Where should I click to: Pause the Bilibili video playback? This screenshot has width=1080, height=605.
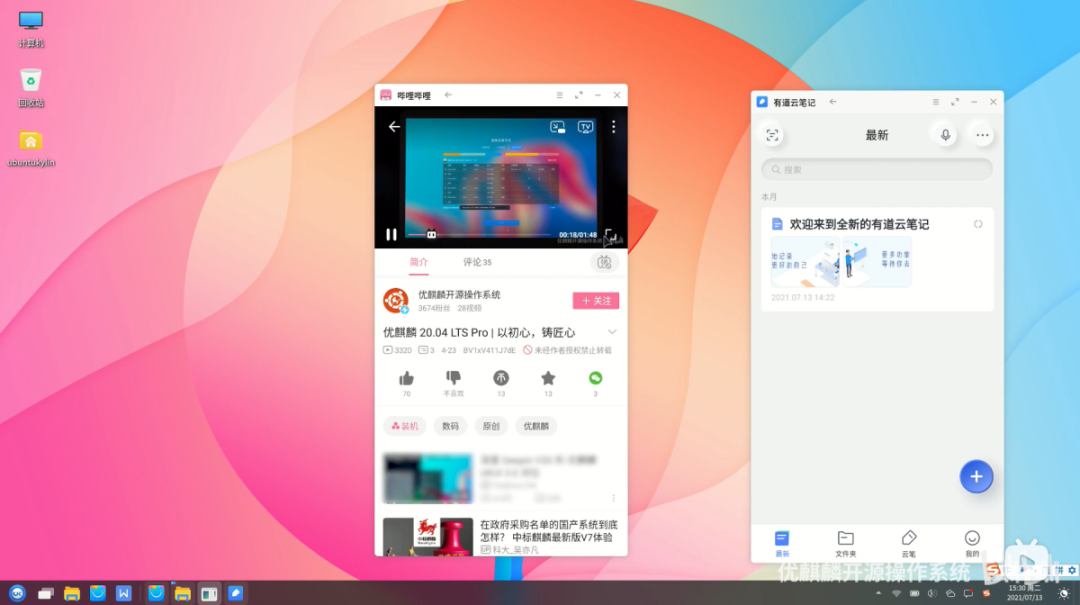coord(391,234)
